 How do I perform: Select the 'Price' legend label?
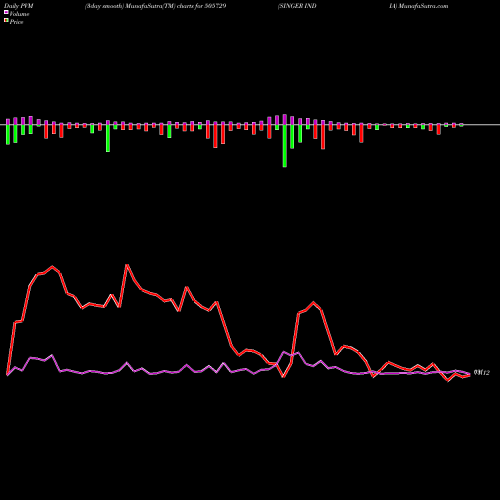(x=16, y=22)
